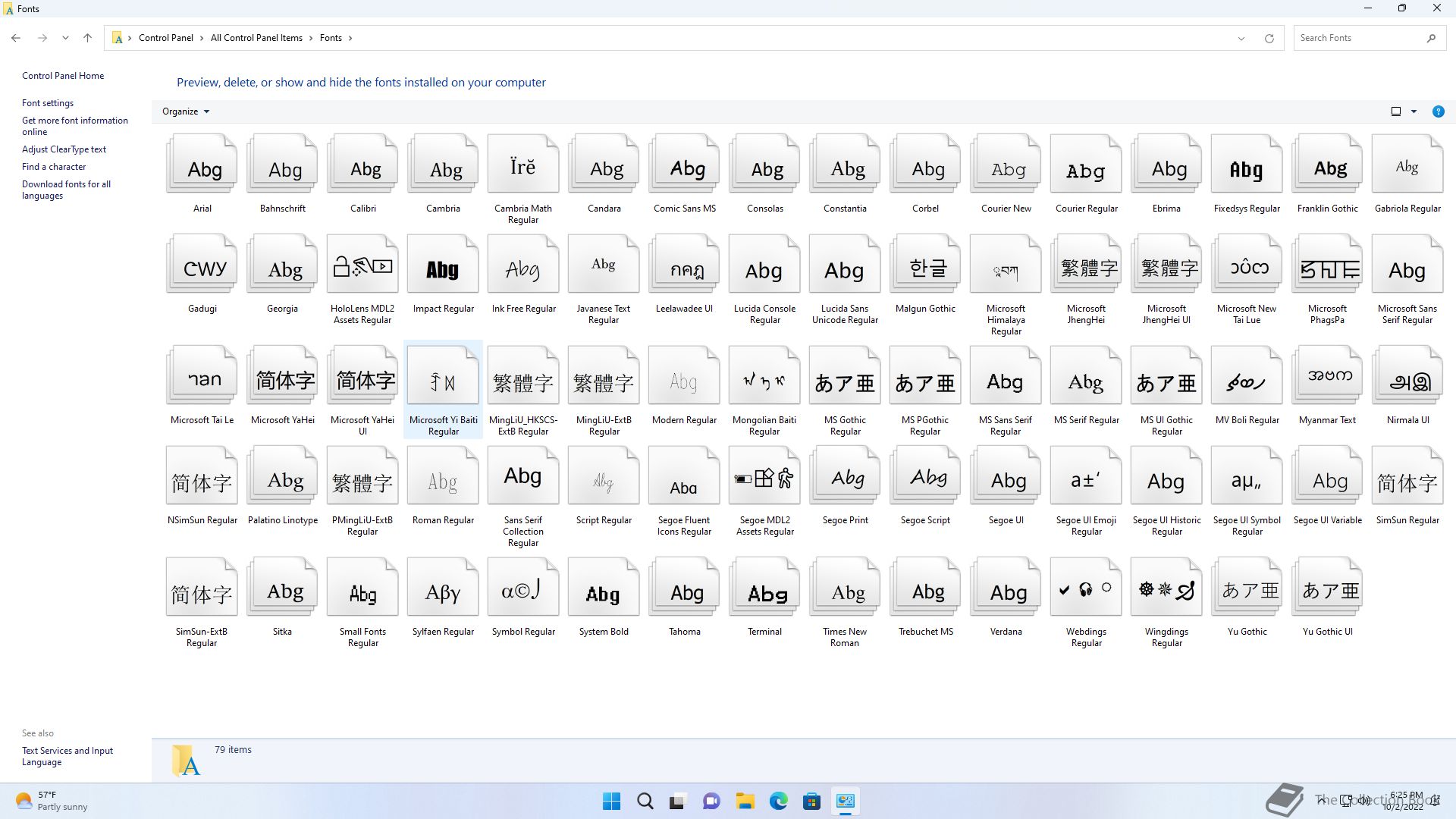Select the Malgun Gothic font icon
The image size is (1456, 819).
coord(925,264)
